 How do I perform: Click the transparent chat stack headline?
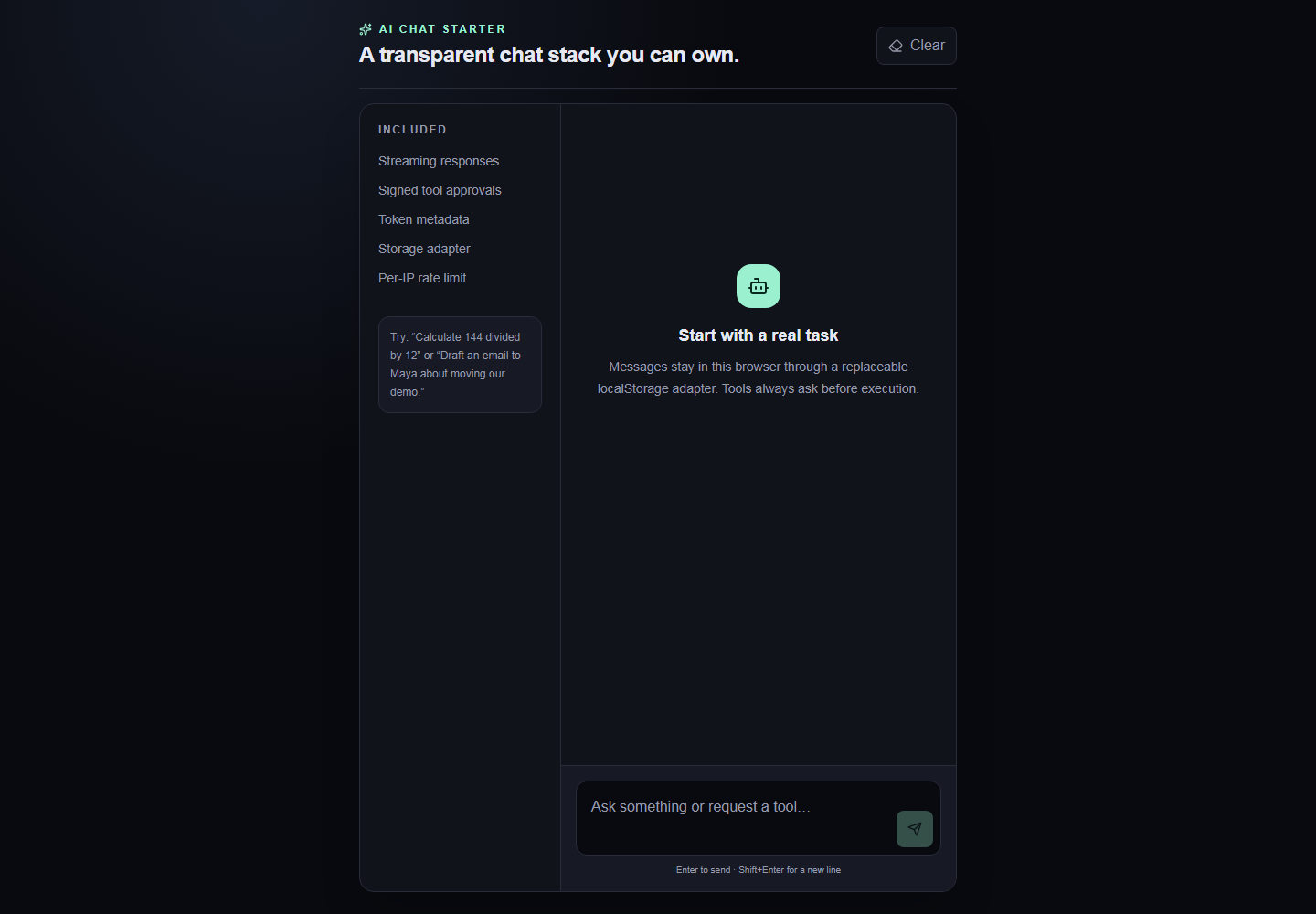click(x=549, y=55)
